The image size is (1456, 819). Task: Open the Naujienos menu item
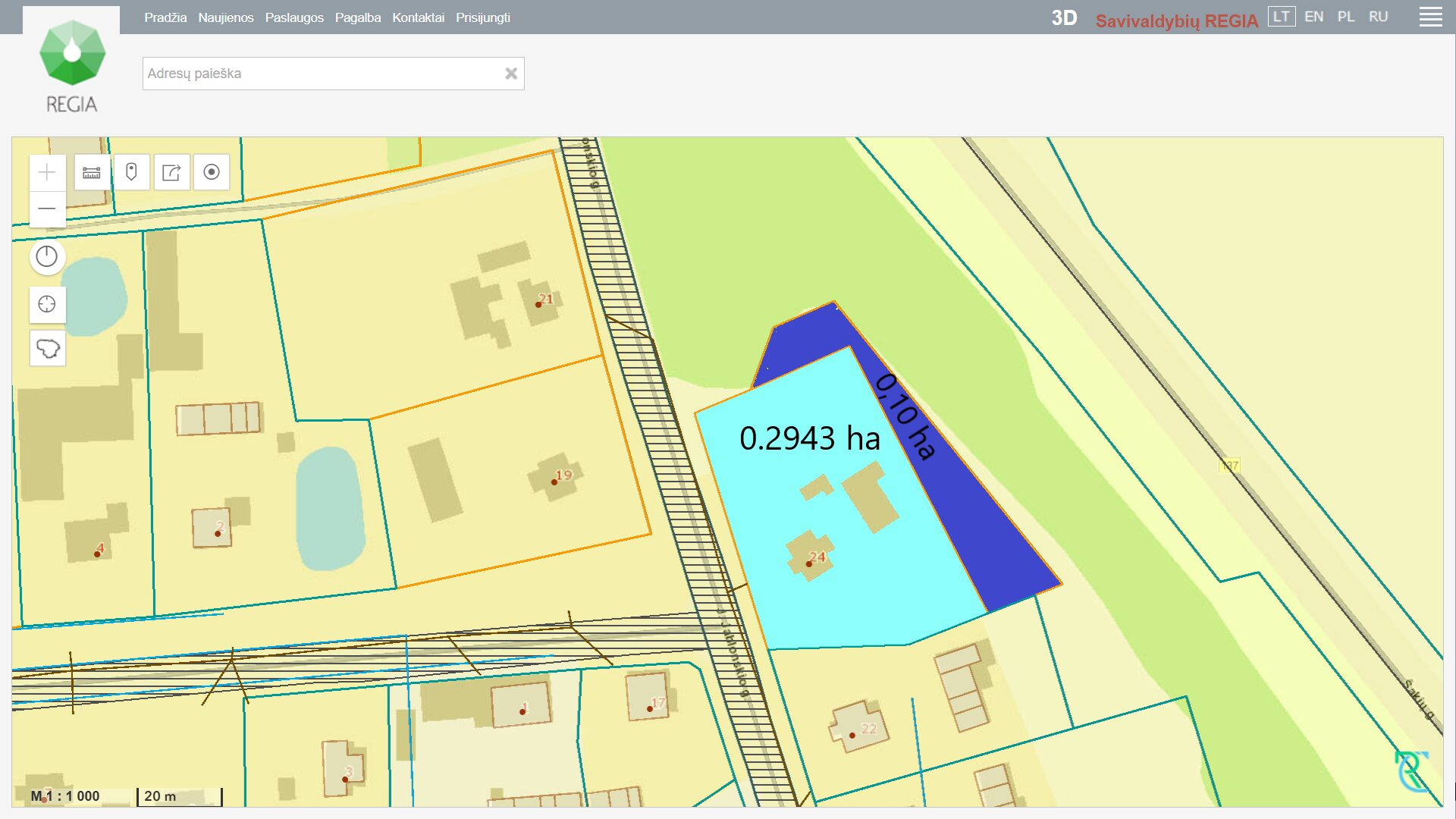tap(226, 17)
